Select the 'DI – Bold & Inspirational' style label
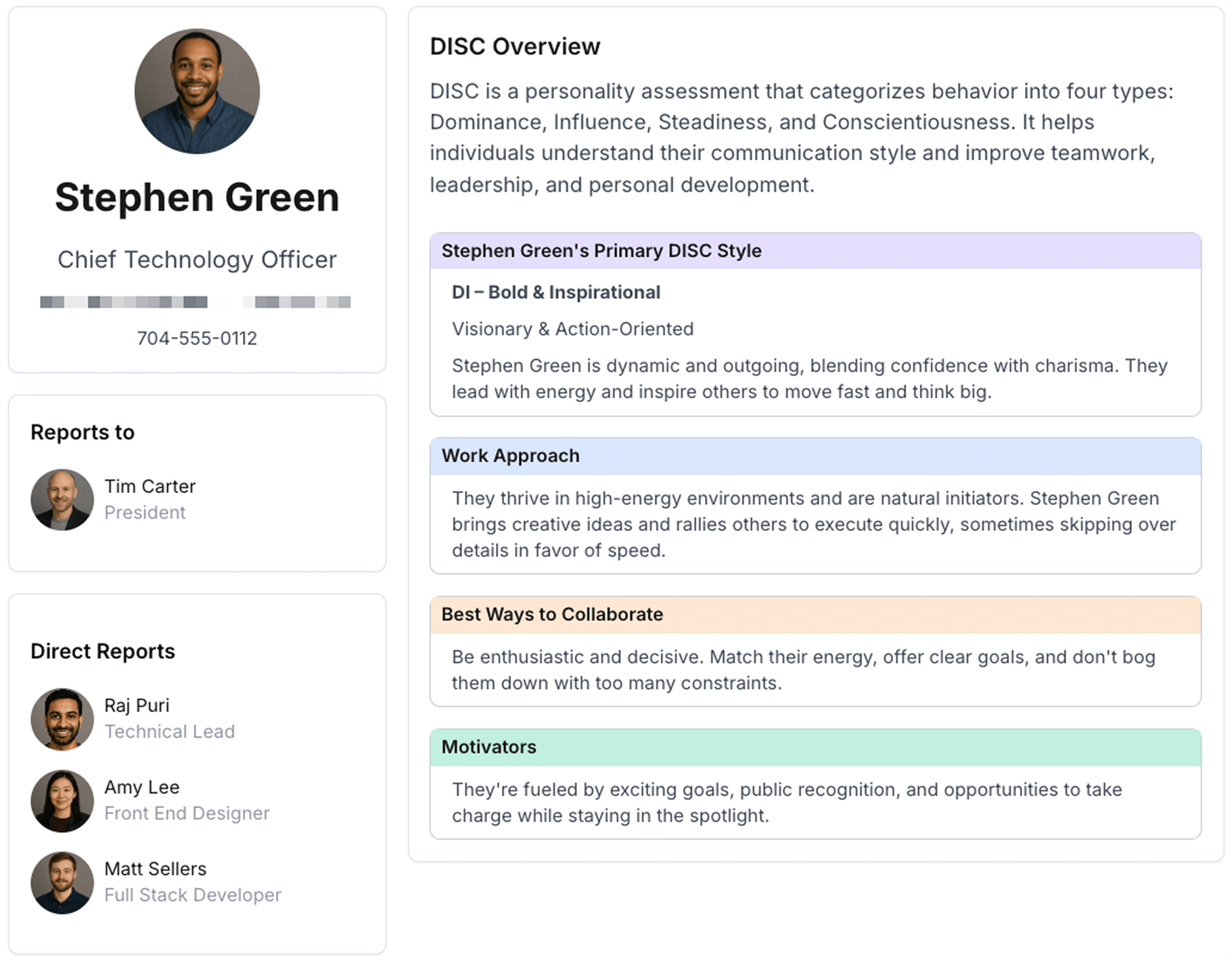Screen dimensions: 1232x963 pos(555,292)
